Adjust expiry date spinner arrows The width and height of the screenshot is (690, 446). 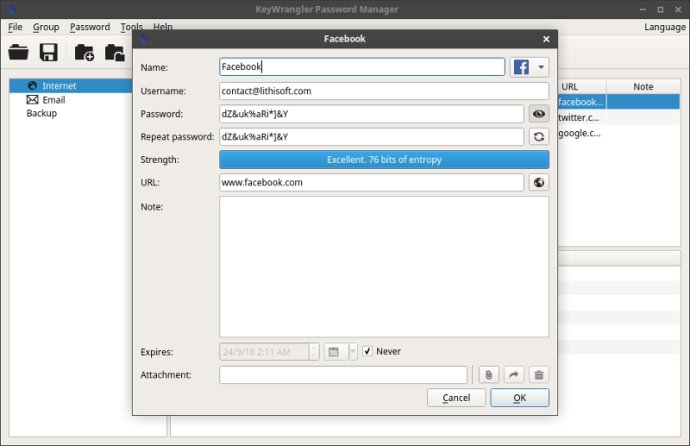click(314, 352)
